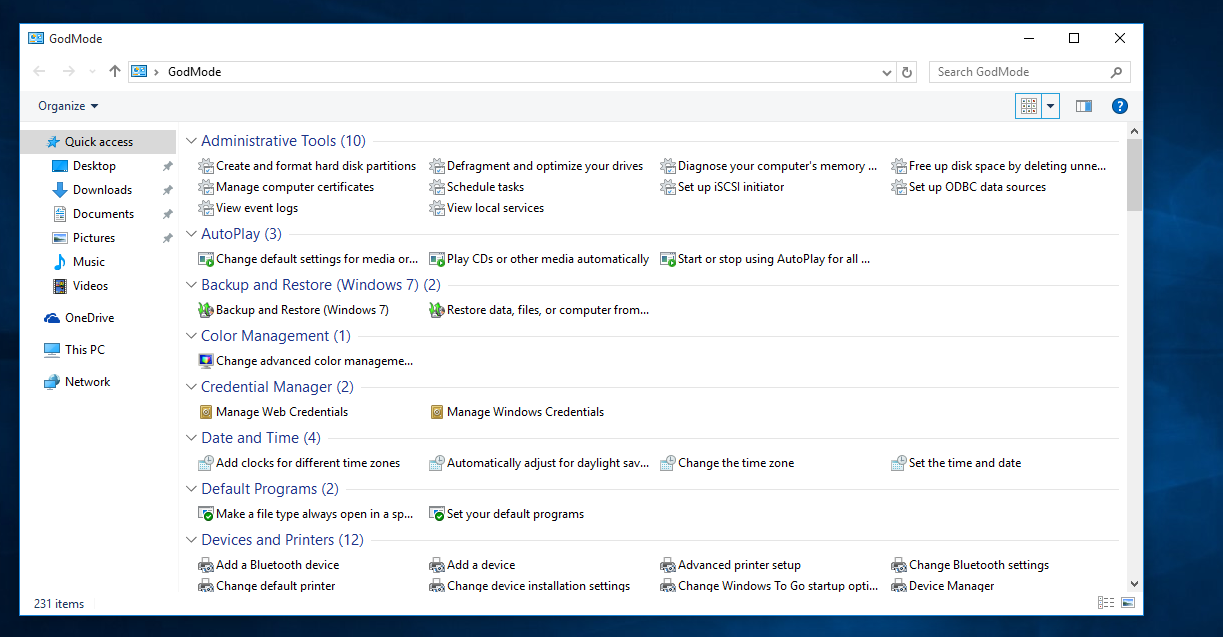This screenshot has width=1223, height=637.
Task: Click the icon of Change advanced color management
Action: click(206, 361)
